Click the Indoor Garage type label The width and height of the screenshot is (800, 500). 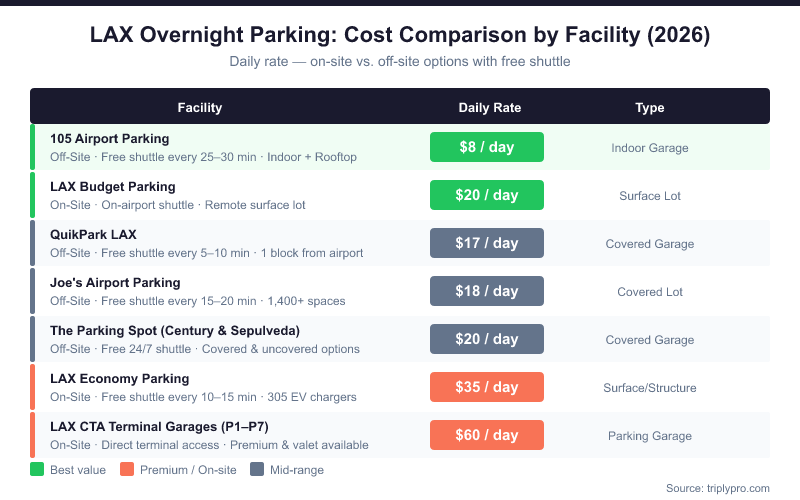pyautogui.click(x=650, y=148)
